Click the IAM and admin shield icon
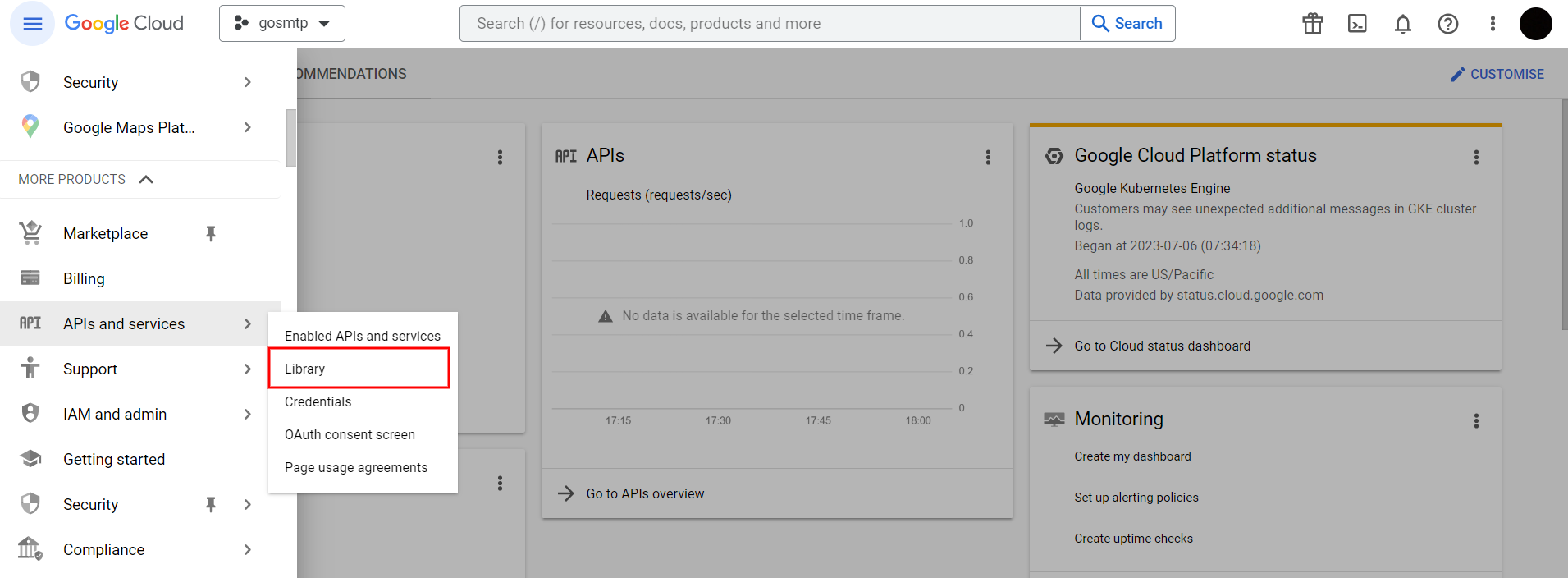The image size is (1568, 578). click(30, 413)
